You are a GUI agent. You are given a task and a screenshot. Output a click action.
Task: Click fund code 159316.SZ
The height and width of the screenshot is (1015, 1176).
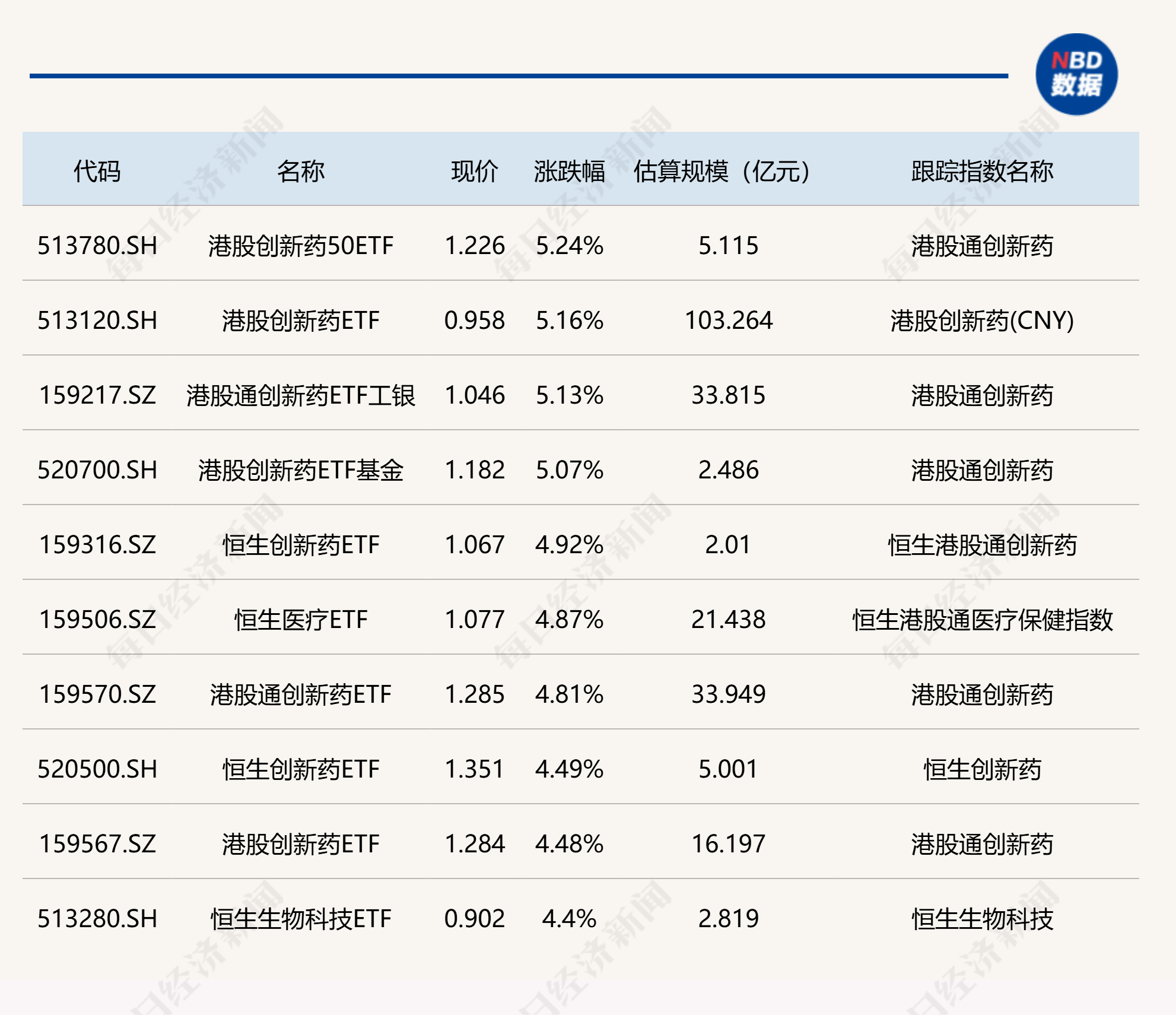[x=97, y=545]
